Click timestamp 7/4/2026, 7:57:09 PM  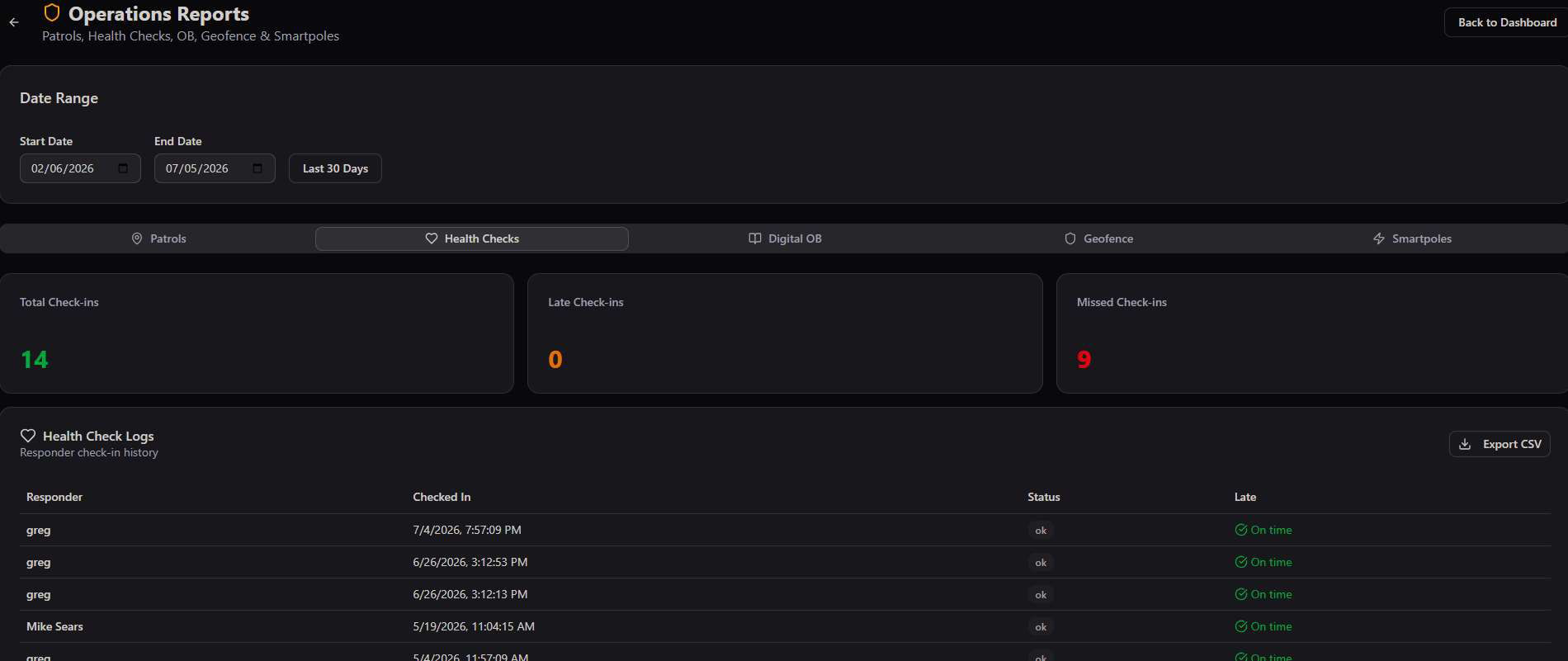click(x=467, y=530)
